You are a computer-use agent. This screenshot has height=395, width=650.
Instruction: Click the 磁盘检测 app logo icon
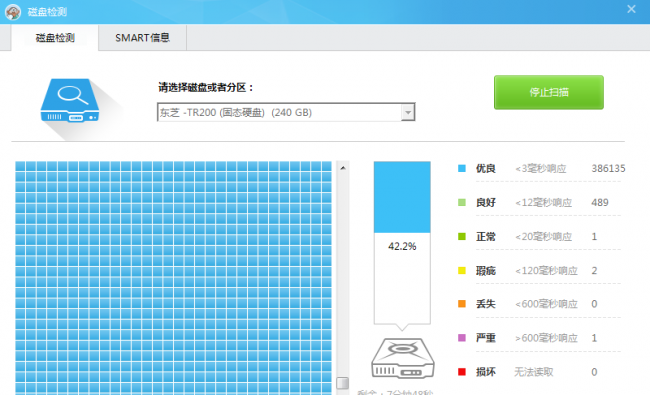[13, 12]
